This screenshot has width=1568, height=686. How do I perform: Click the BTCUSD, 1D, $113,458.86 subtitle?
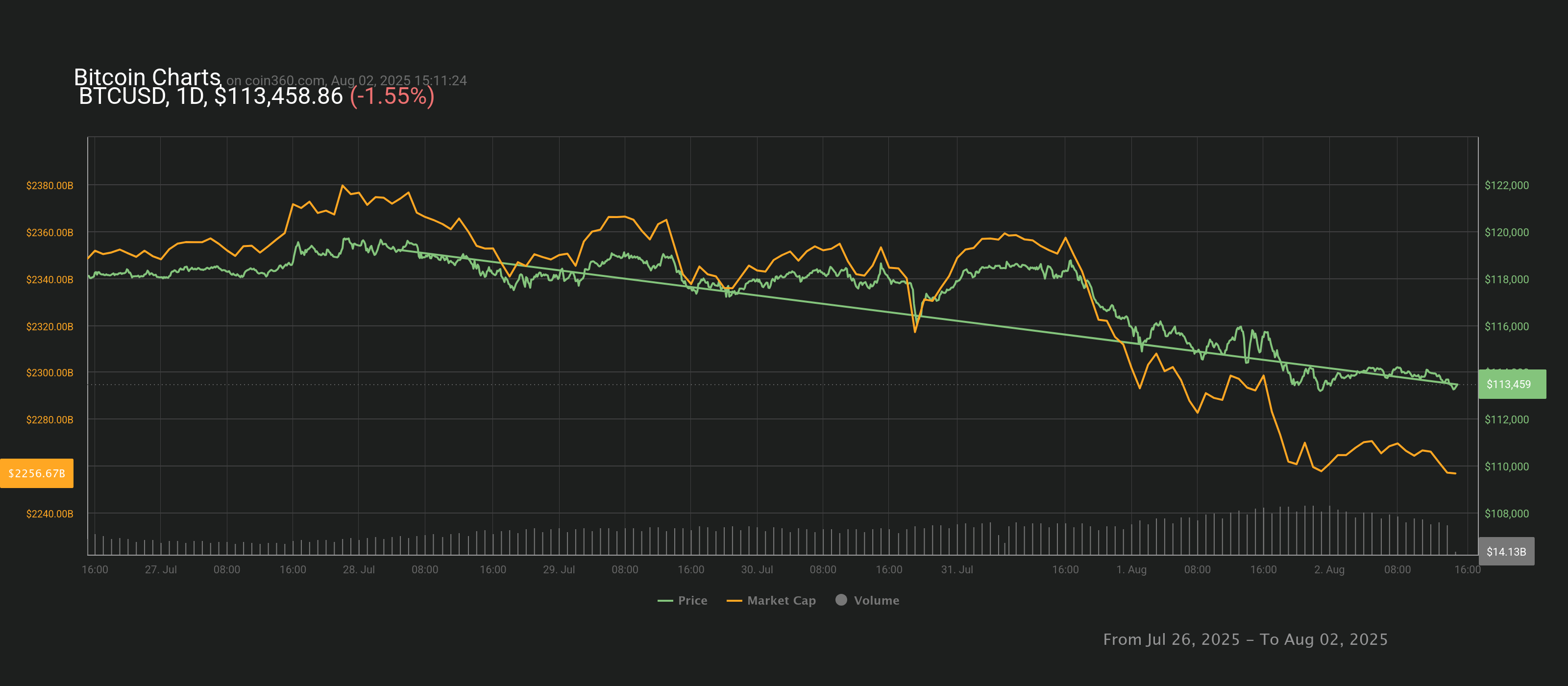coord(211,96)
